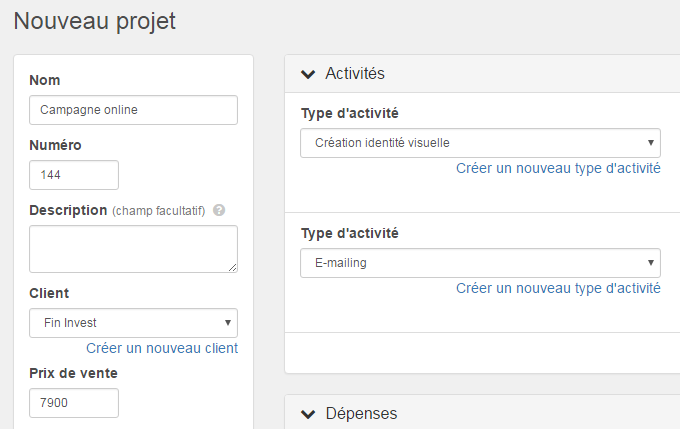Focus the Prix de vente field 7900
Image resolution: width=680 pixels, height=429 pixels.
coord(74,403)
